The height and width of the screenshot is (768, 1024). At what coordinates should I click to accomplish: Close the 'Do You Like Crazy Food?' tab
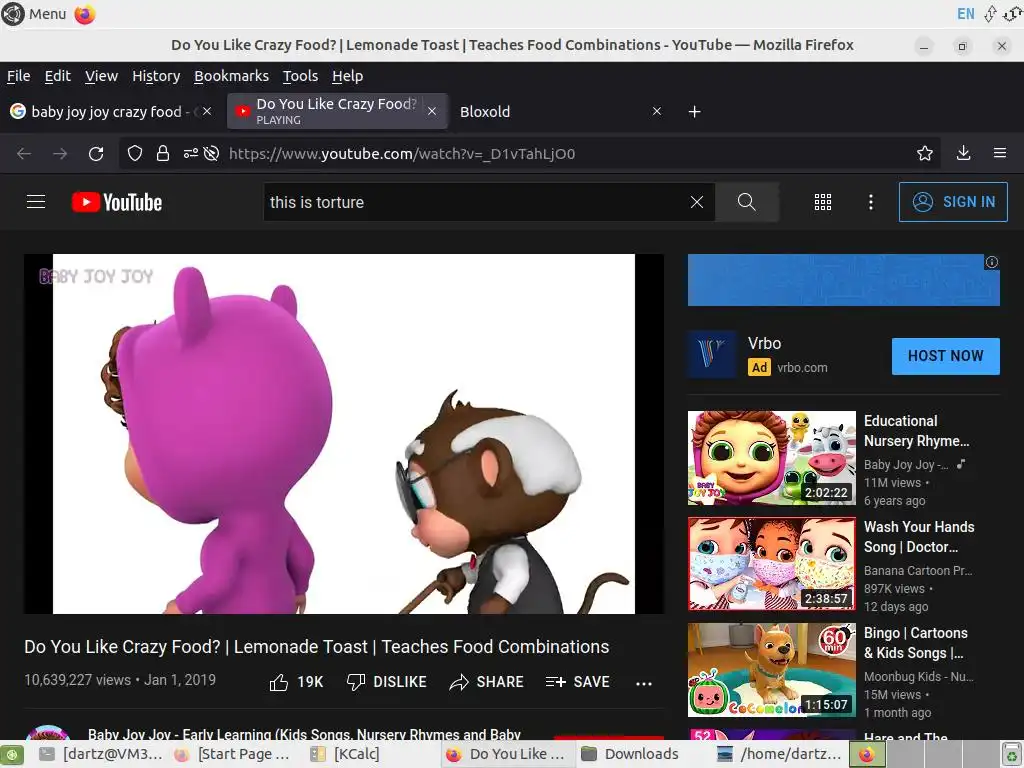pos(432,111)
